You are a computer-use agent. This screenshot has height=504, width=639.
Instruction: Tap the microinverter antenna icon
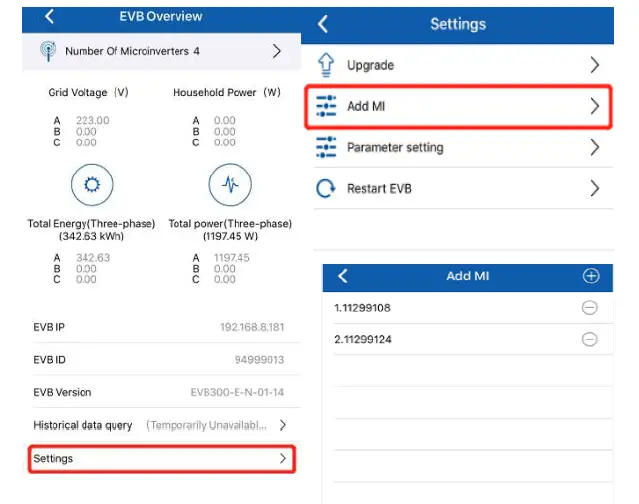point(47,51)
